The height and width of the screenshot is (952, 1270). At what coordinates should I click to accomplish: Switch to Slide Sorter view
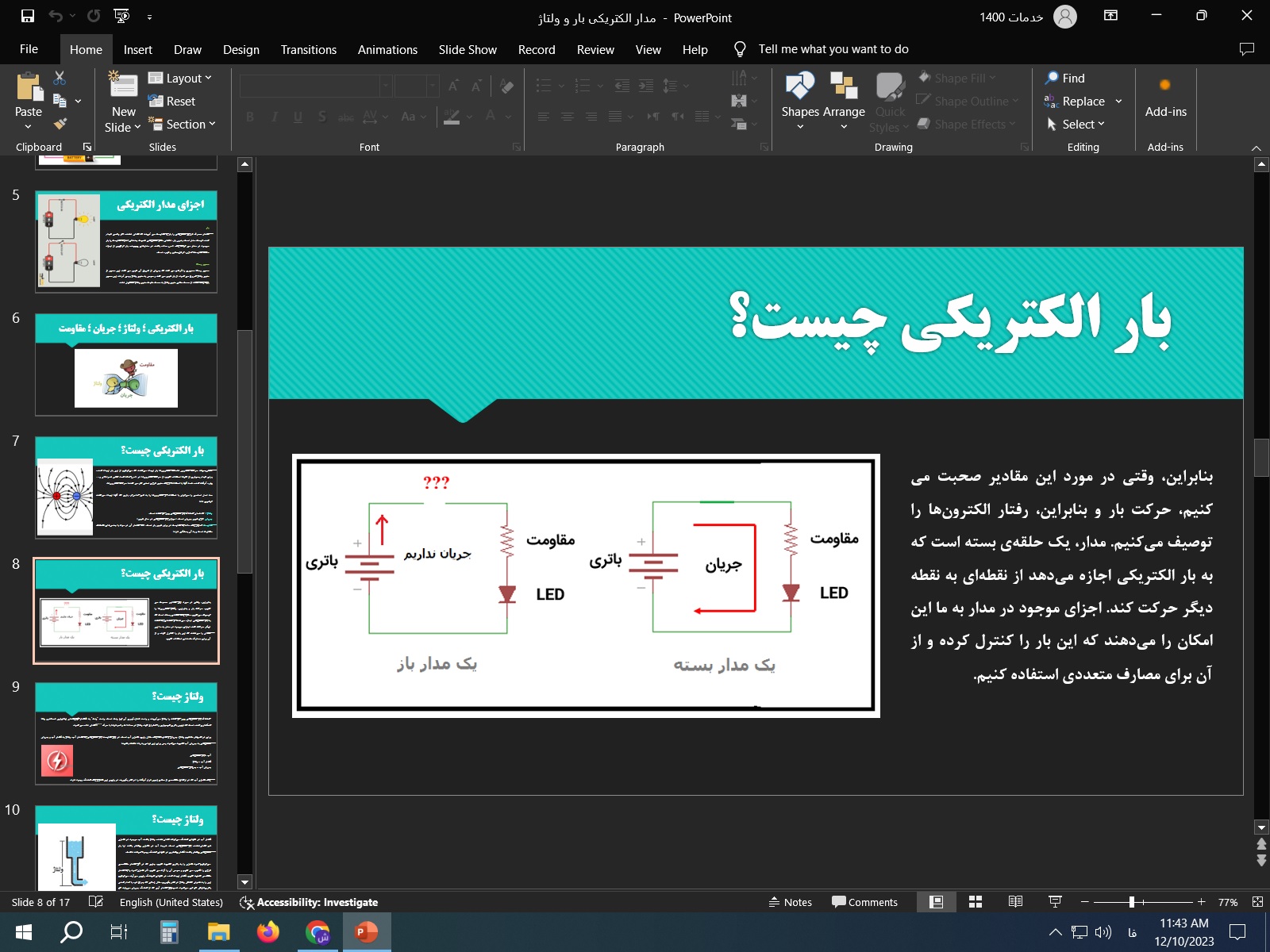click(976, 902)
